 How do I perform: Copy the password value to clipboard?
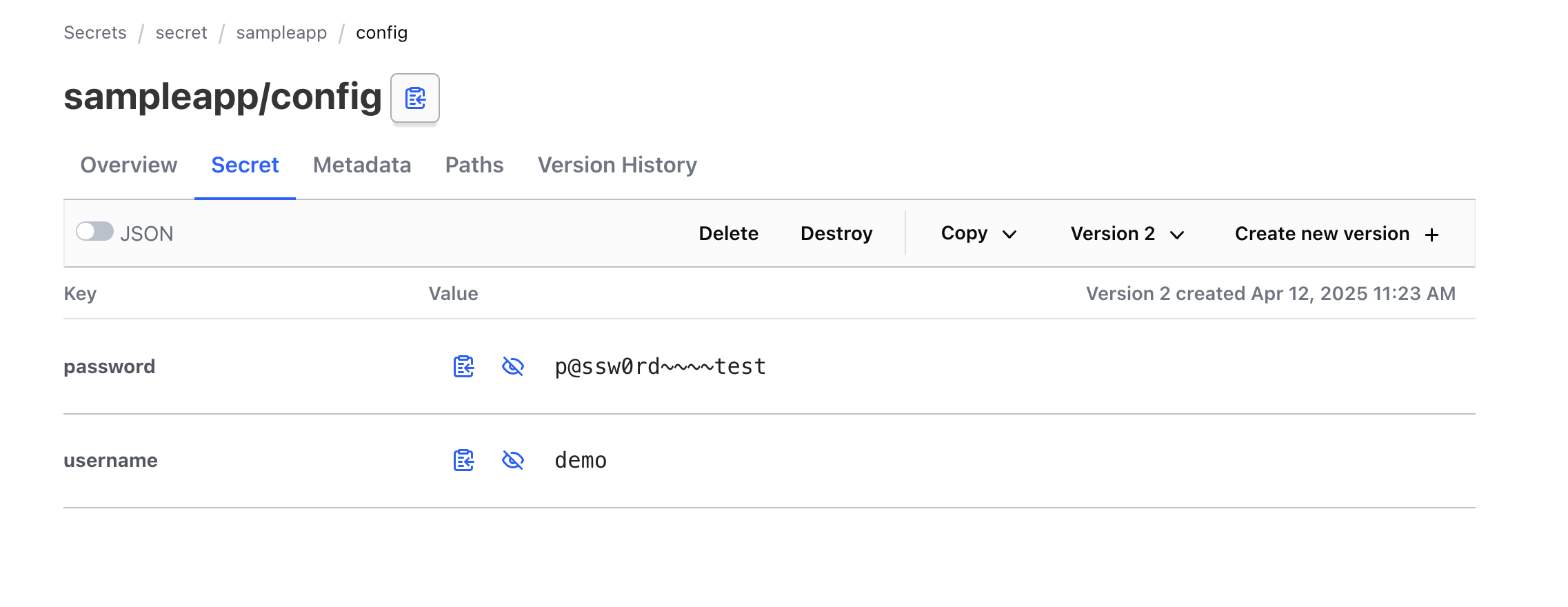click(463, 366)
